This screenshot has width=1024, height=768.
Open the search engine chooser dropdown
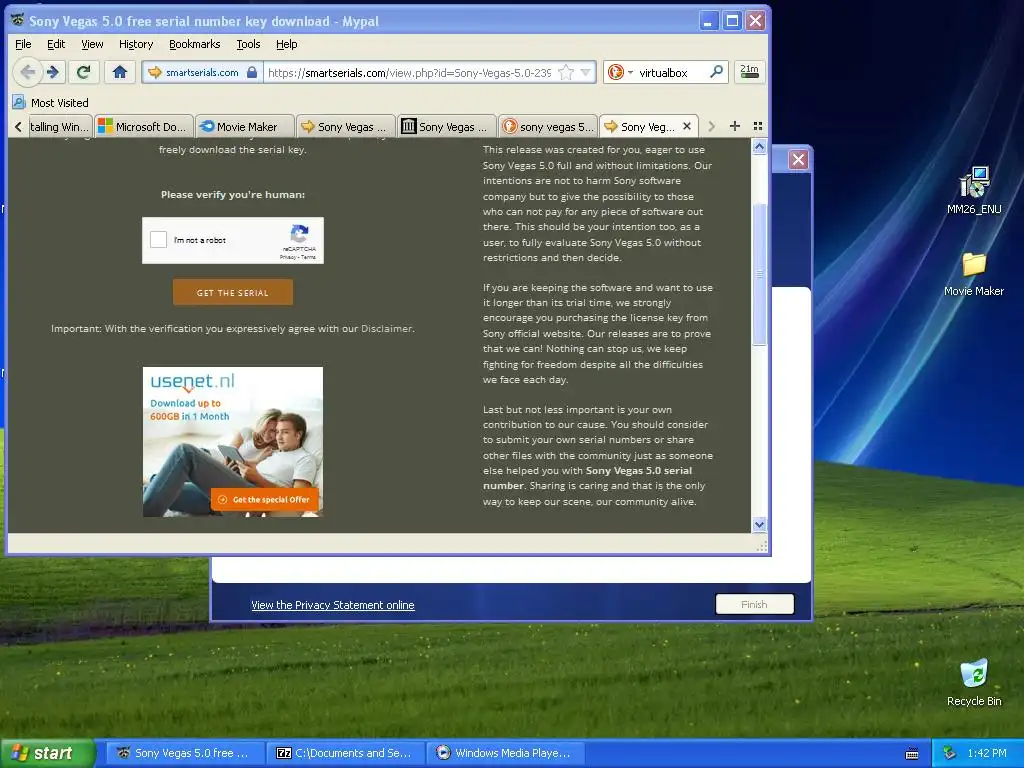point(630,72)
